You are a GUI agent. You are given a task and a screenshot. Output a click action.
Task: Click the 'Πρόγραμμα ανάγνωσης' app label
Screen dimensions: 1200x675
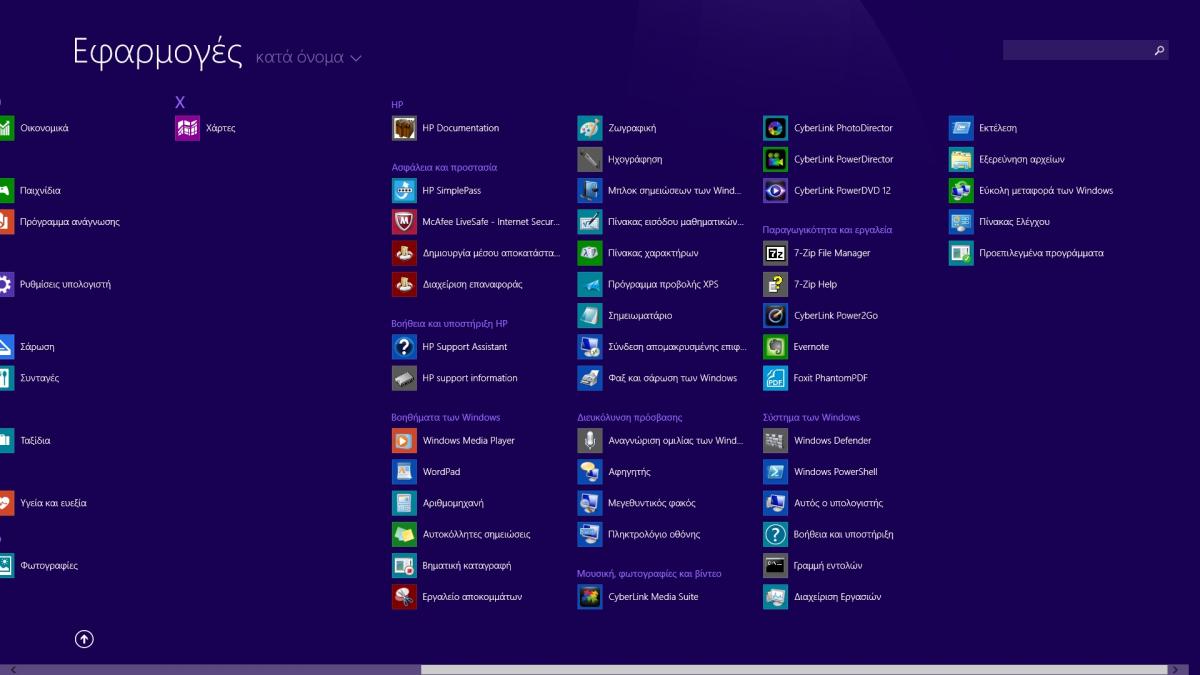(70, 222)
